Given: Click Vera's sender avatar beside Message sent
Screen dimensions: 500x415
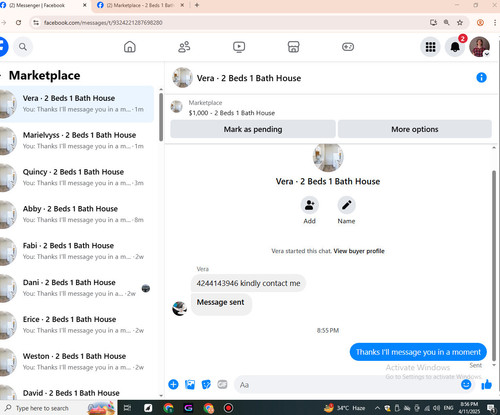Looking at the screenshot, I should 179,308.
